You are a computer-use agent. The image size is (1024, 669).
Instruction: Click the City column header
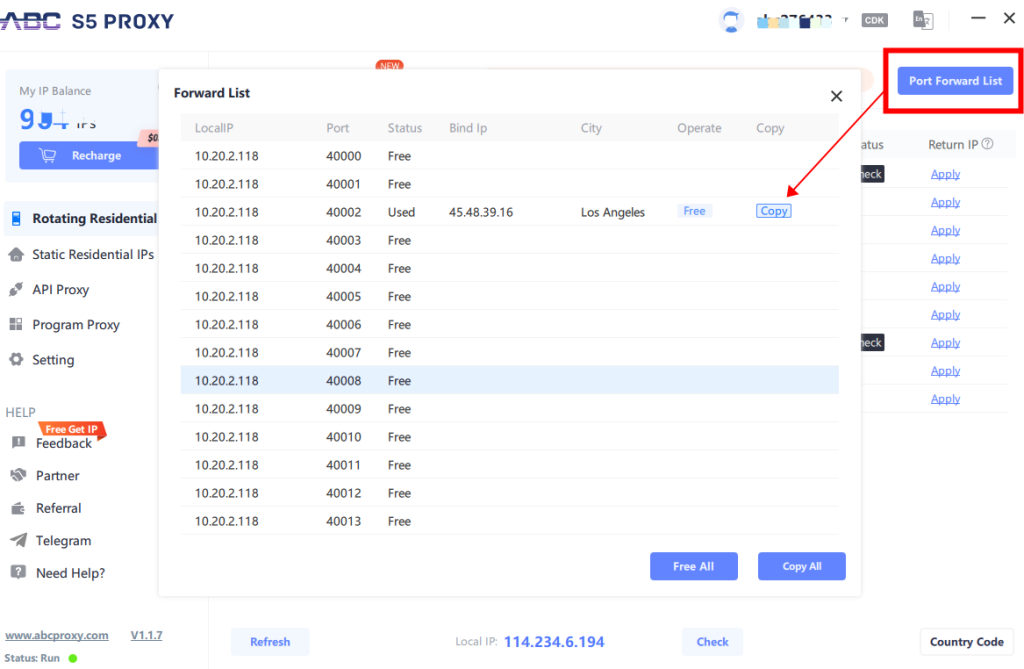pos(591,128)
